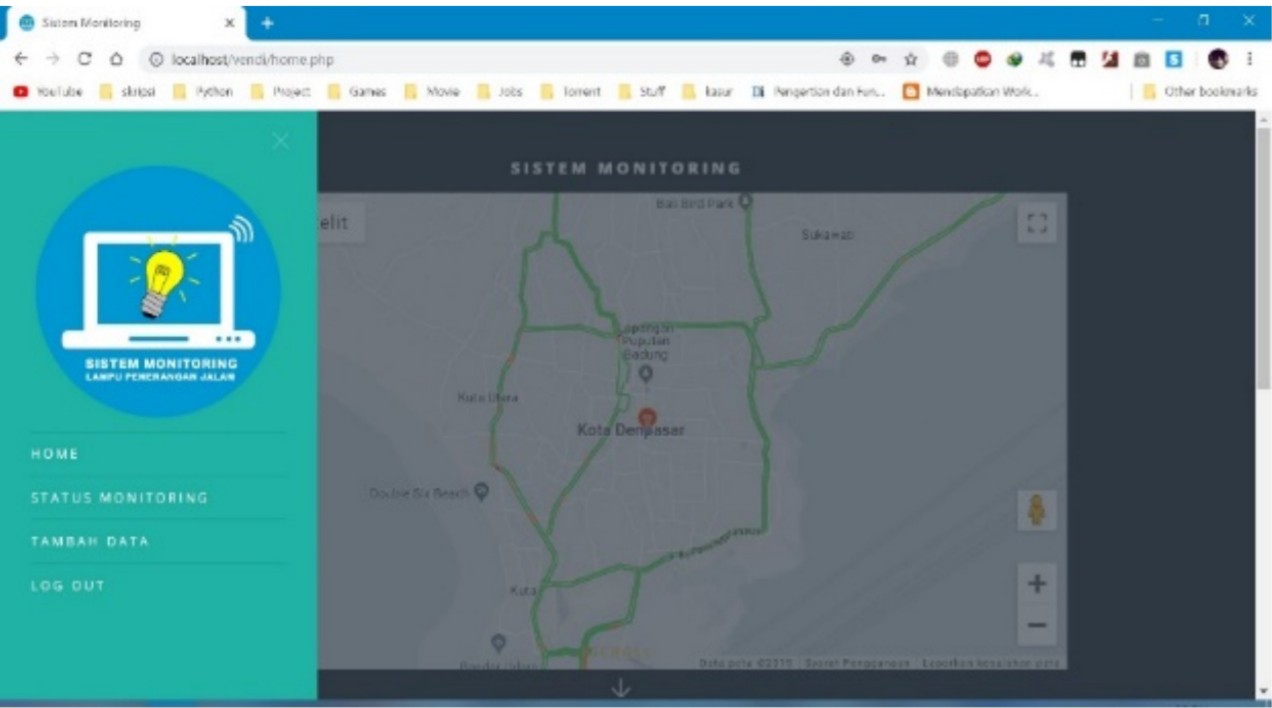1272x708 pixels.
Task: Bookmark this page with star icon
Action: coord(910,60)
